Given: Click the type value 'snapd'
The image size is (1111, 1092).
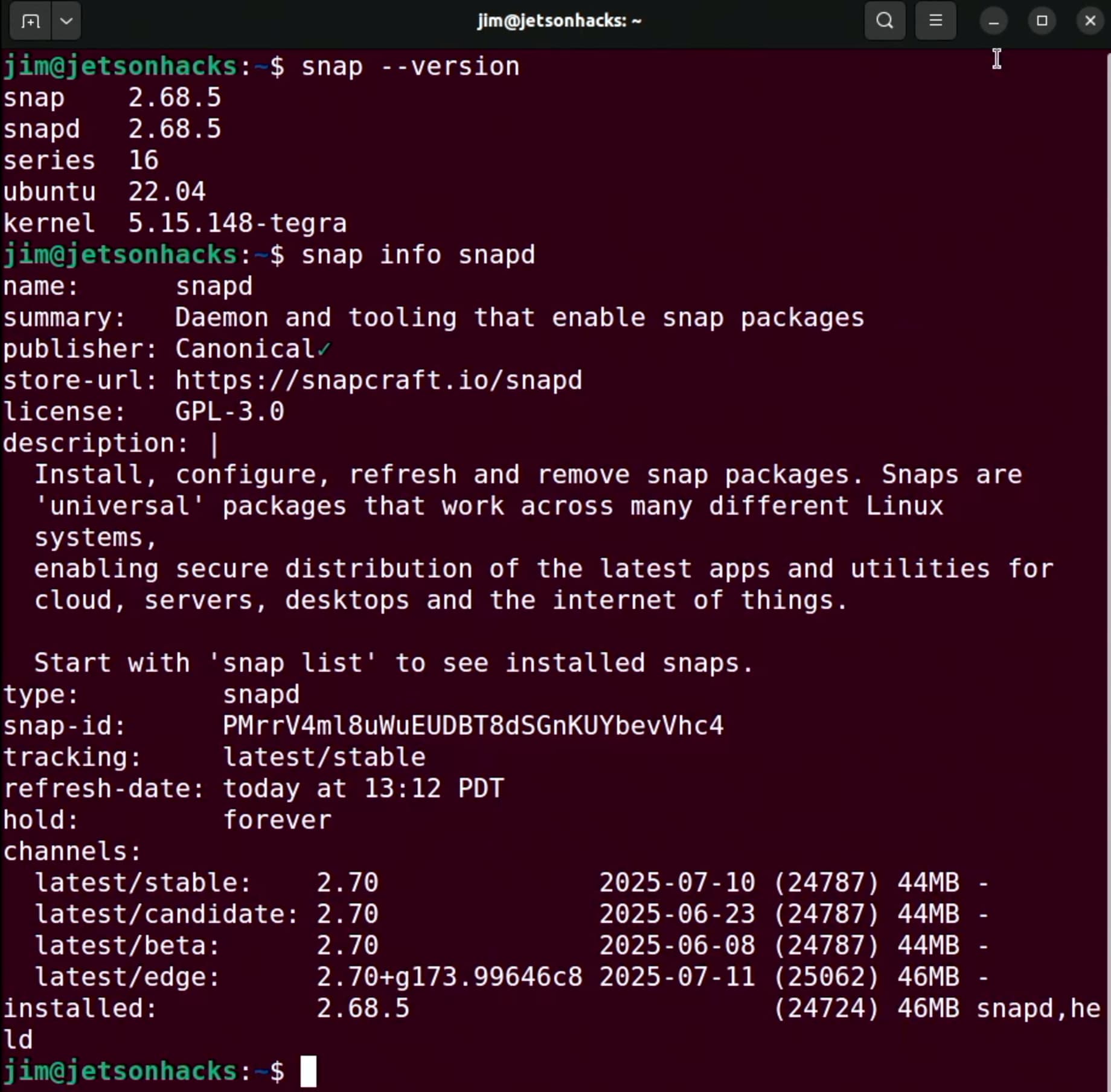Looking at the screenshot, I should (x=261, y=695).
